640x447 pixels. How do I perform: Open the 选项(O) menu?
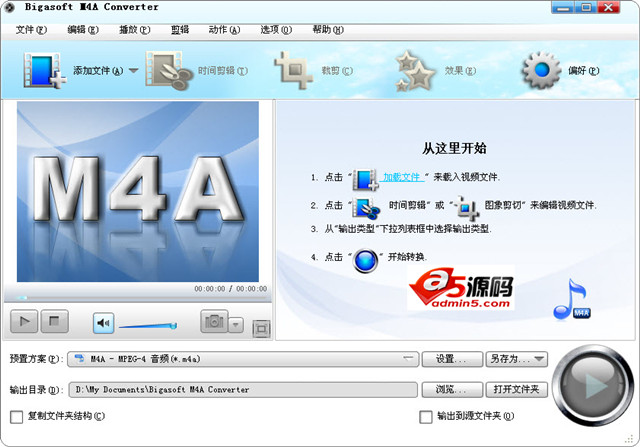pyautogui.click(x=276, y=30)
